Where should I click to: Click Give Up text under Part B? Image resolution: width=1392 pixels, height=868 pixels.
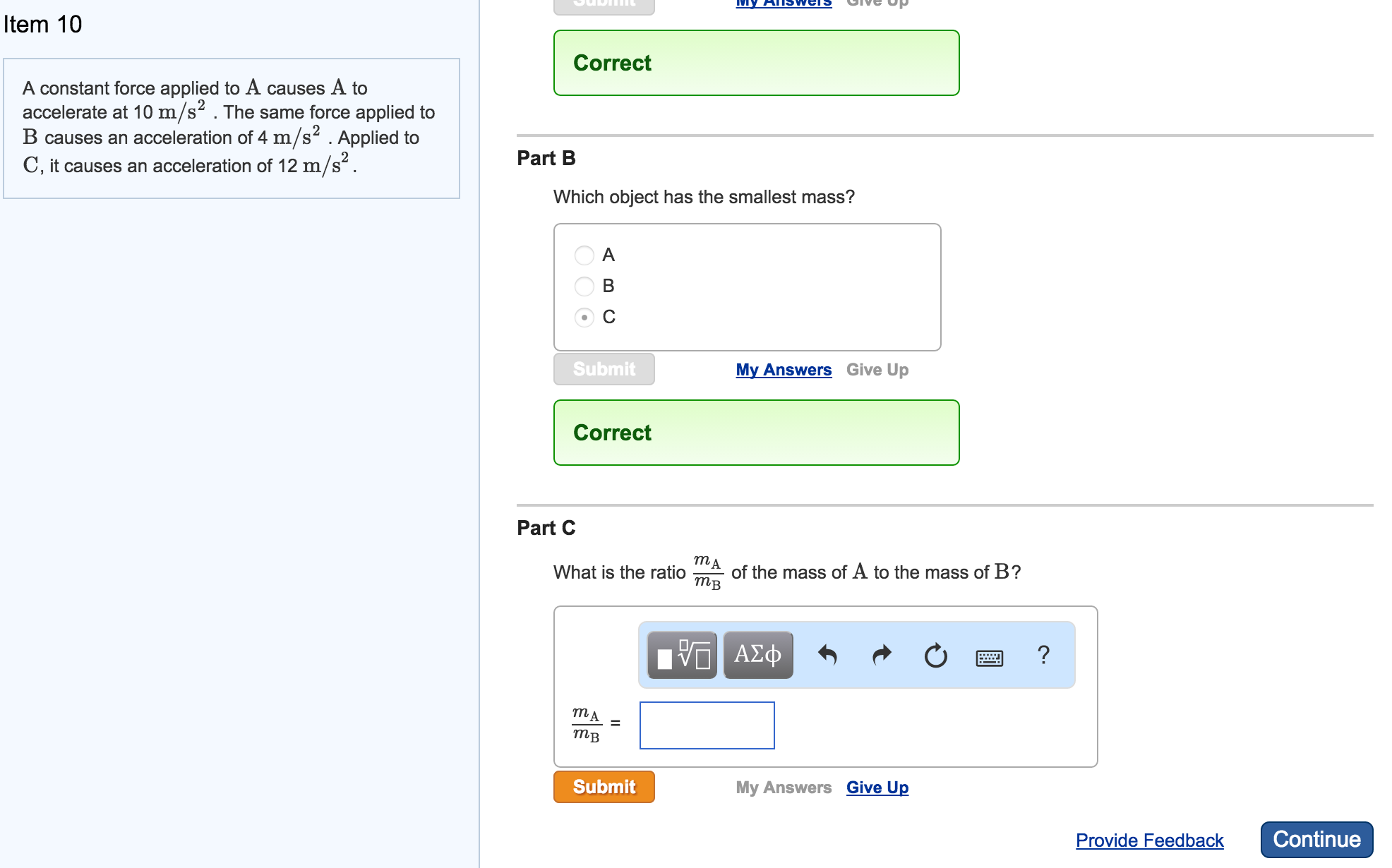(x=877, y=370)
